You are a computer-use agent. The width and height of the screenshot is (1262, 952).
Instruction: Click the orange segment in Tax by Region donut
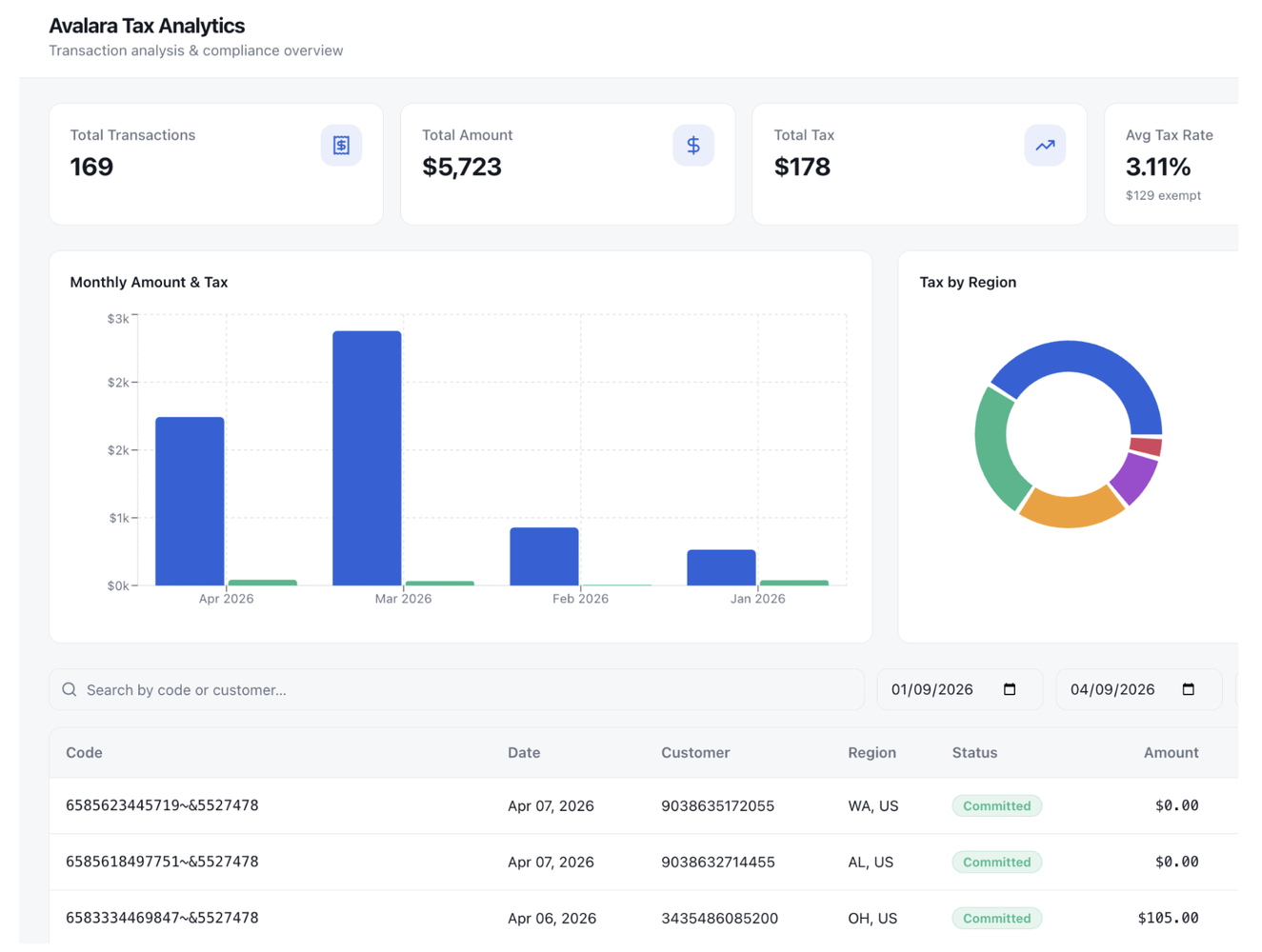point(1067,514)
